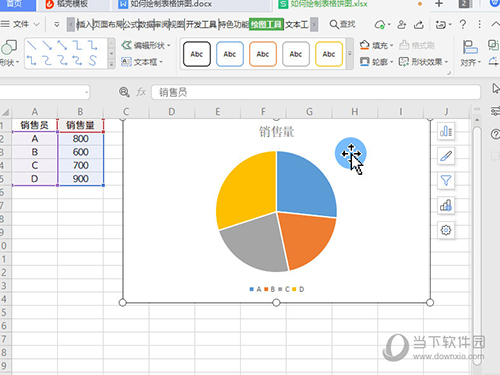Open the more options vertical dots
This screenshot has width=500, height=375.
tap(479, 24)
